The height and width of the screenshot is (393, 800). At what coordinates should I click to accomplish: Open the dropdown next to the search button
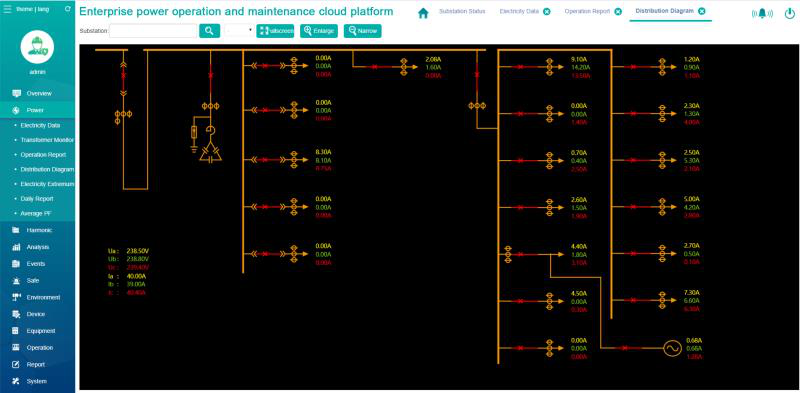click(239, 31)
